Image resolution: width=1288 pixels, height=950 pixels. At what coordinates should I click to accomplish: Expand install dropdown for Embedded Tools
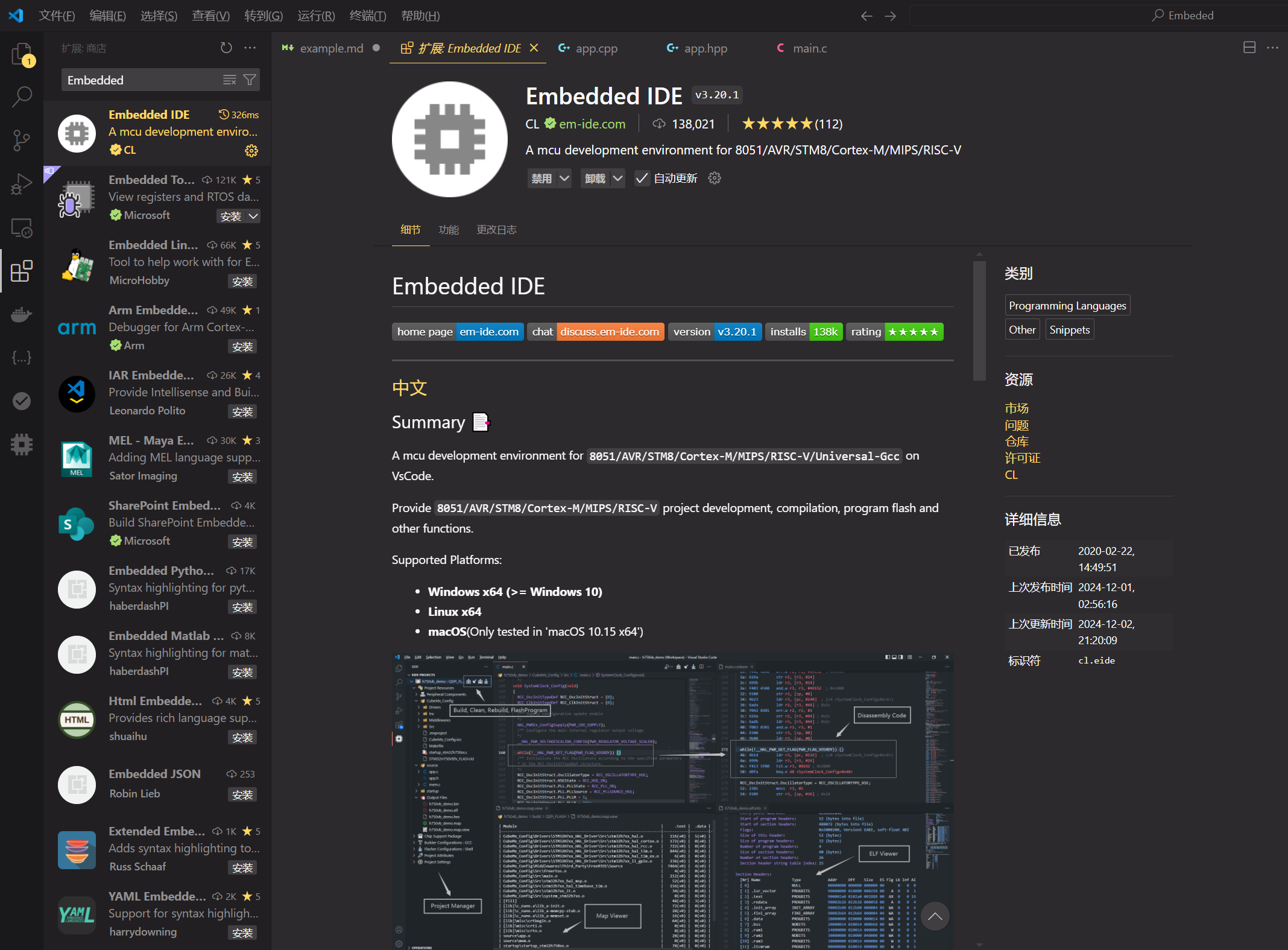(253, 216)
